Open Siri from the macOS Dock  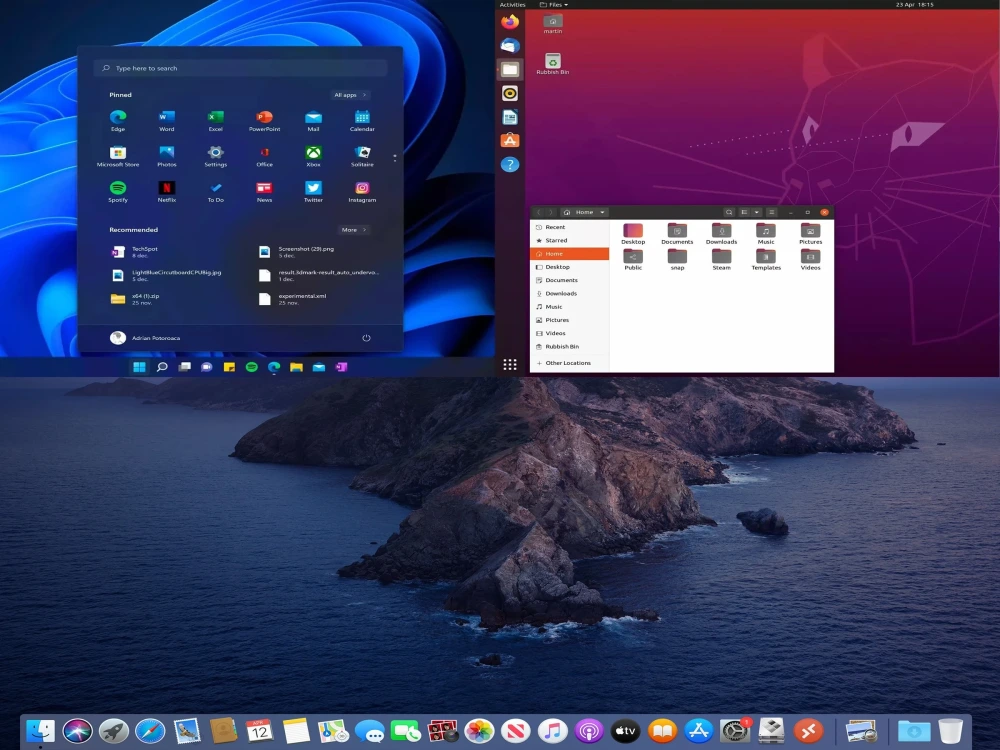77,731
